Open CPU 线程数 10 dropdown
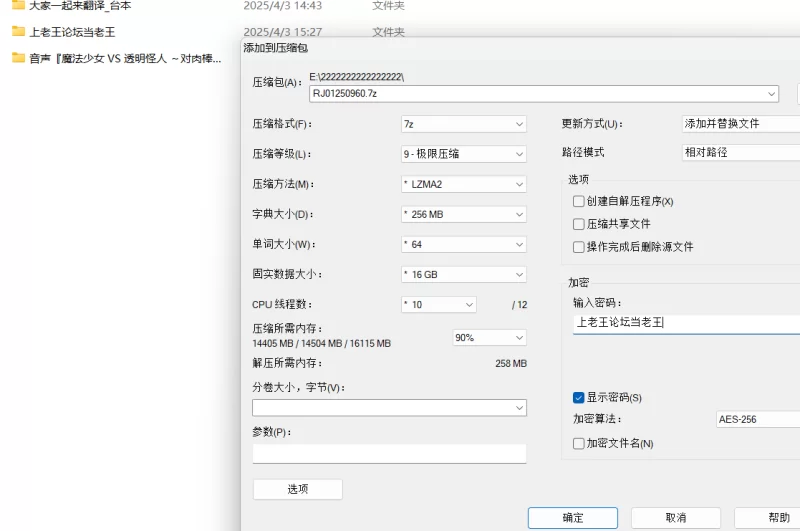The width and height of the screenshot is (800, 531). click(439, 305)
